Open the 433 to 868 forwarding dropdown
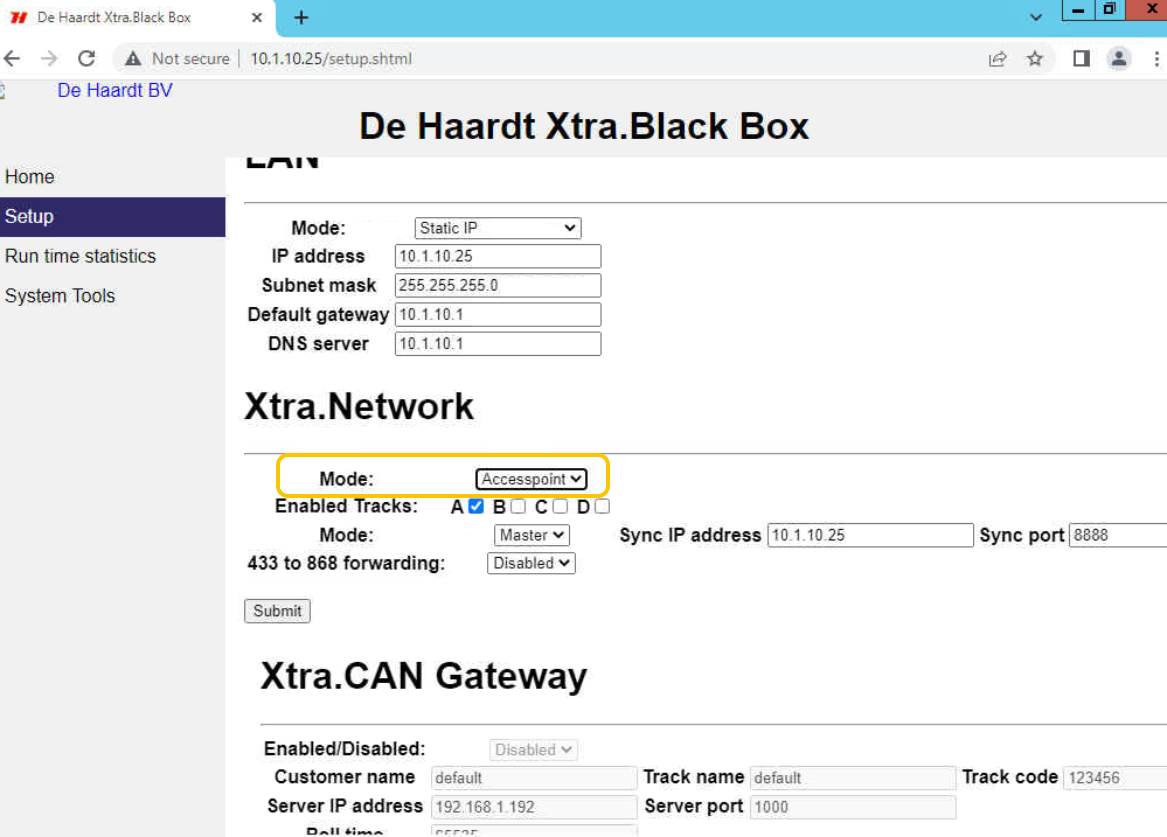The image size is (1167, 837). pos(531,563)
